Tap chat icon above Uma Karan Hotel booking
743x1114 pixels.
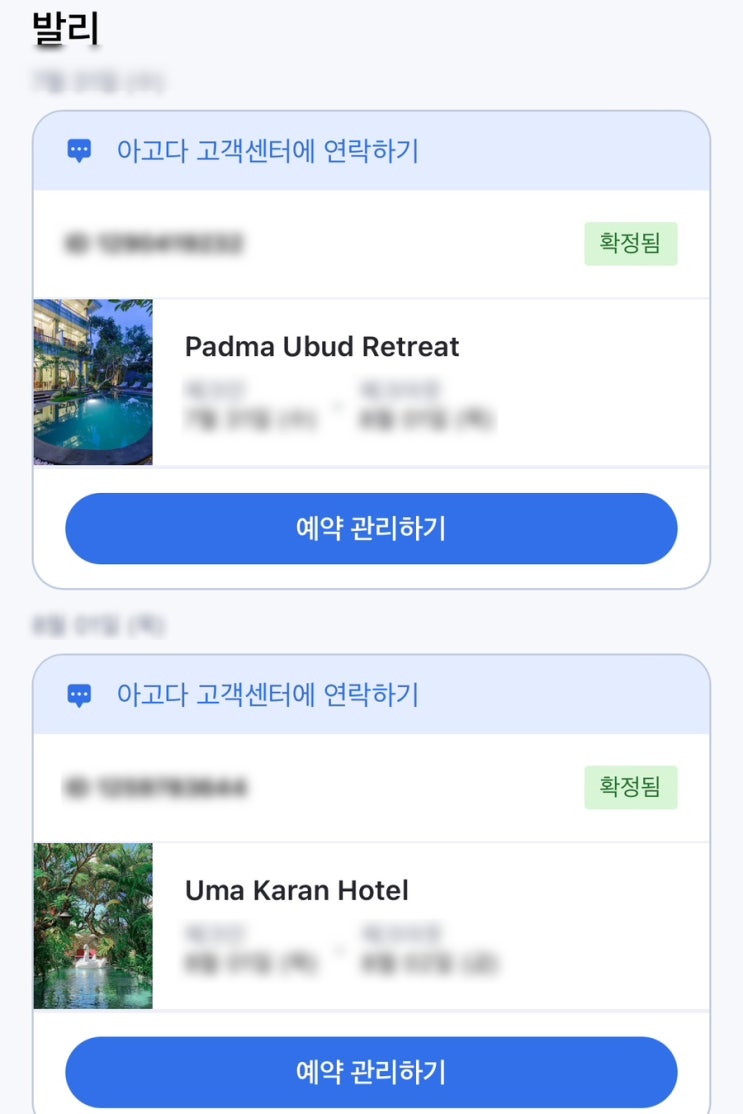[x=79, y=695]
